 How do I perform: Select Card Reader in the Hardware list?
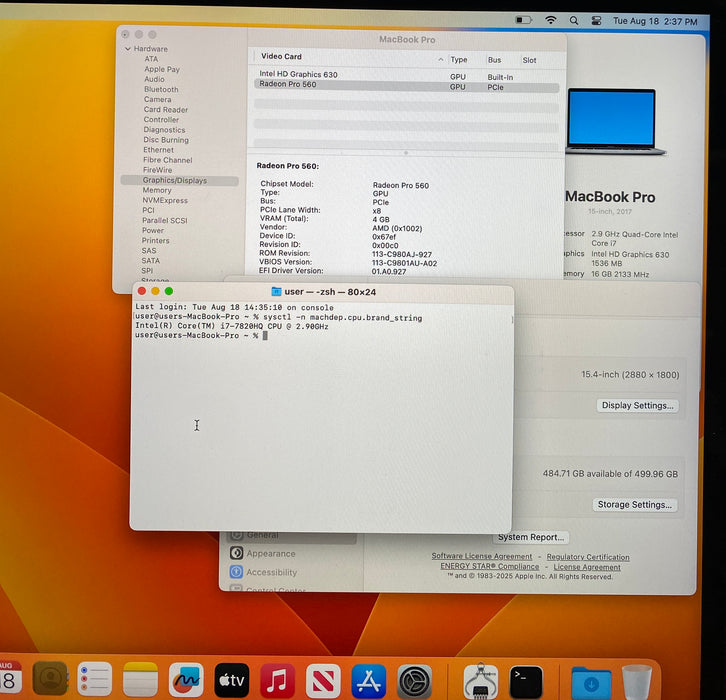click(166, 110)
